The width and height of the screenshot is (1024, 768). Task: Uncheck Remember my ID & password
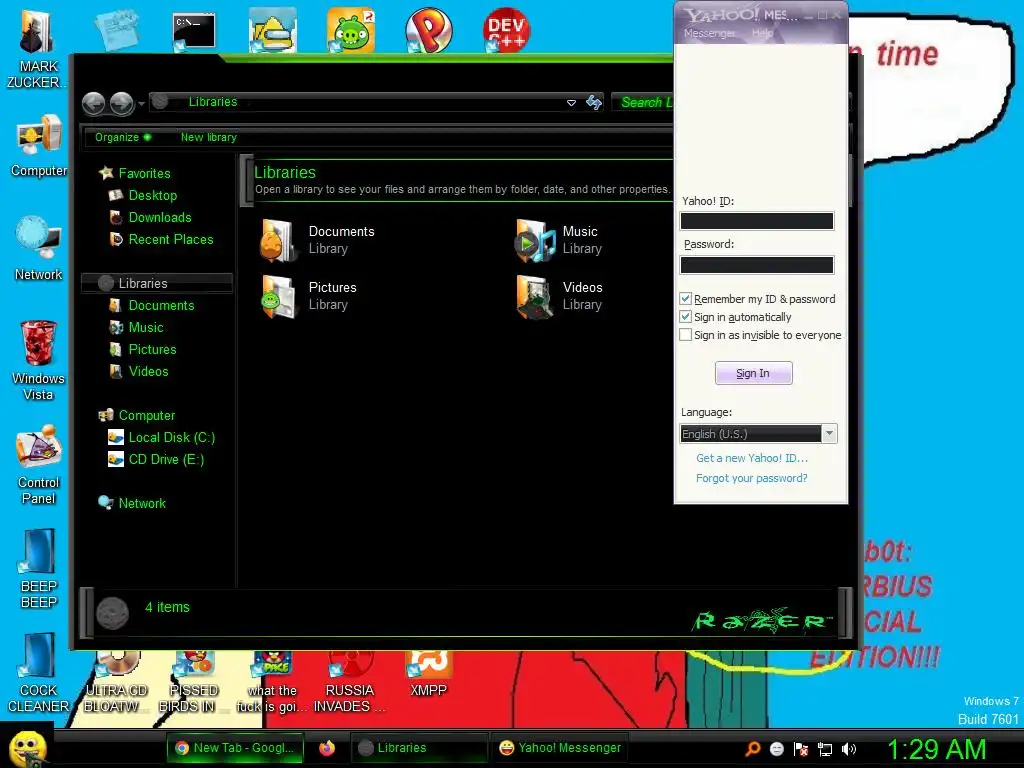(685, 299)
